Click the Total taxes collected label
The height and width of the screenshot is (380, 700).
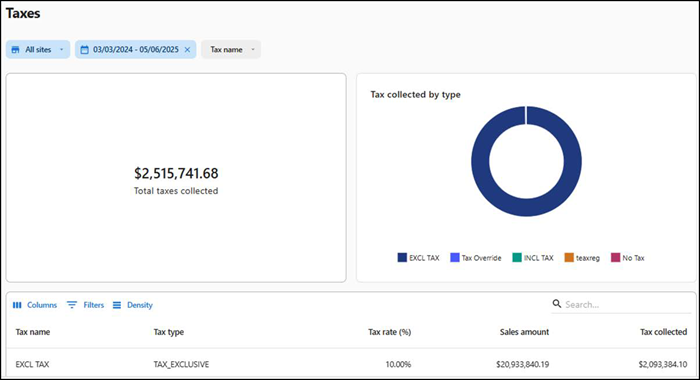pos(176,191)
